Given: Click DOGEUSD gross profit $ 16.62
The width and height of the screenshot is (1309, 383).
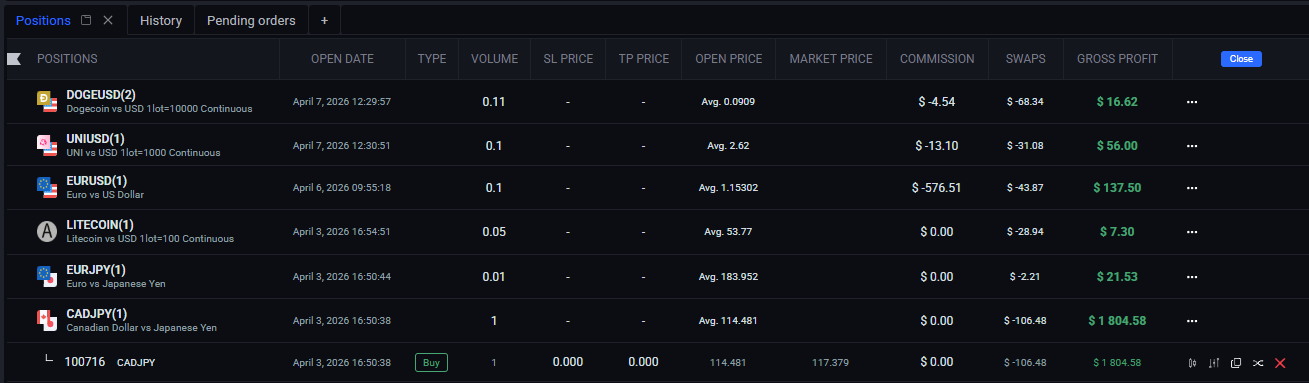Looking at the screenshot, I should click(x=1117, y=102).
